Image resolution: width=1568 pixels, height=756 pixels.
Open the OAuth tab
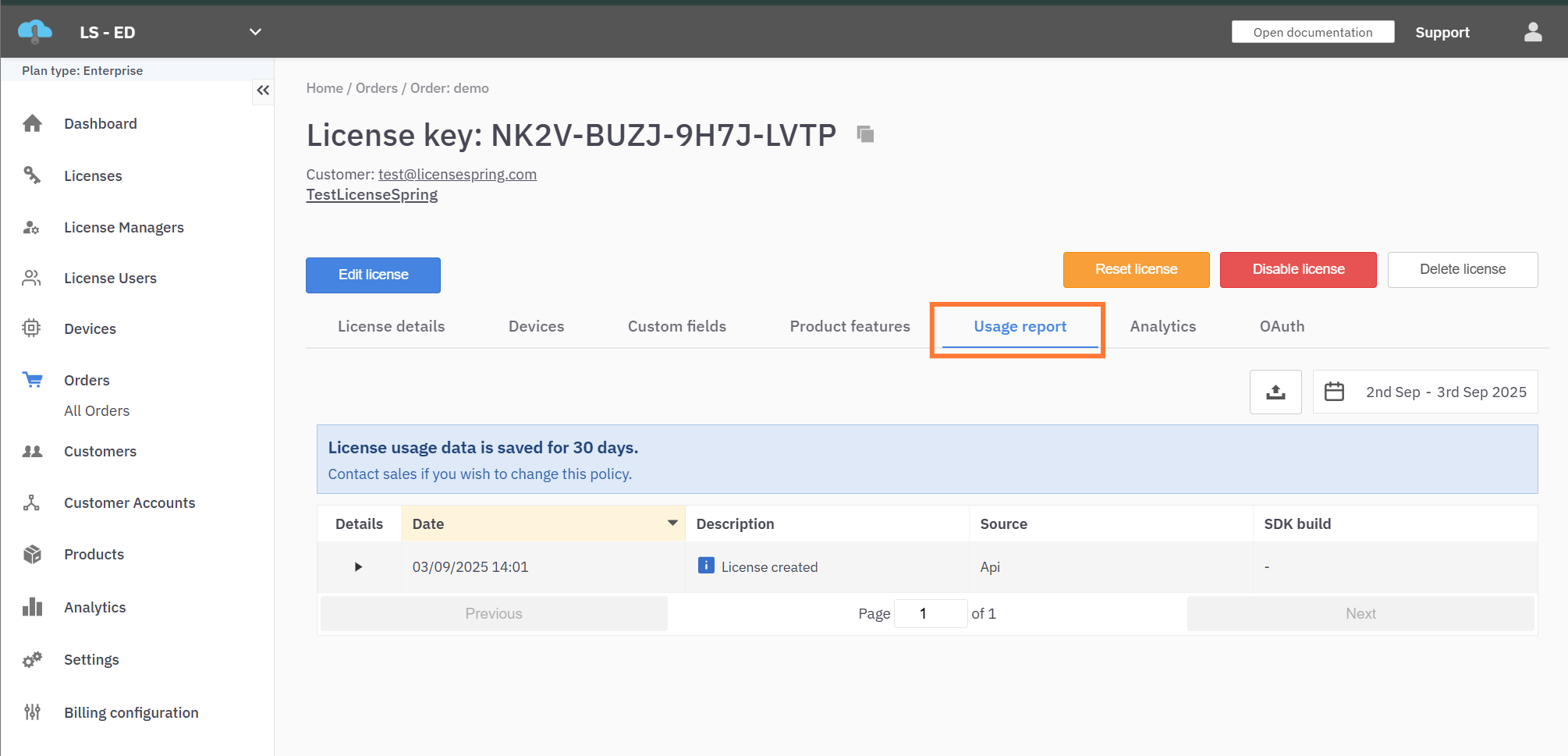click(x=1282, y=326)
